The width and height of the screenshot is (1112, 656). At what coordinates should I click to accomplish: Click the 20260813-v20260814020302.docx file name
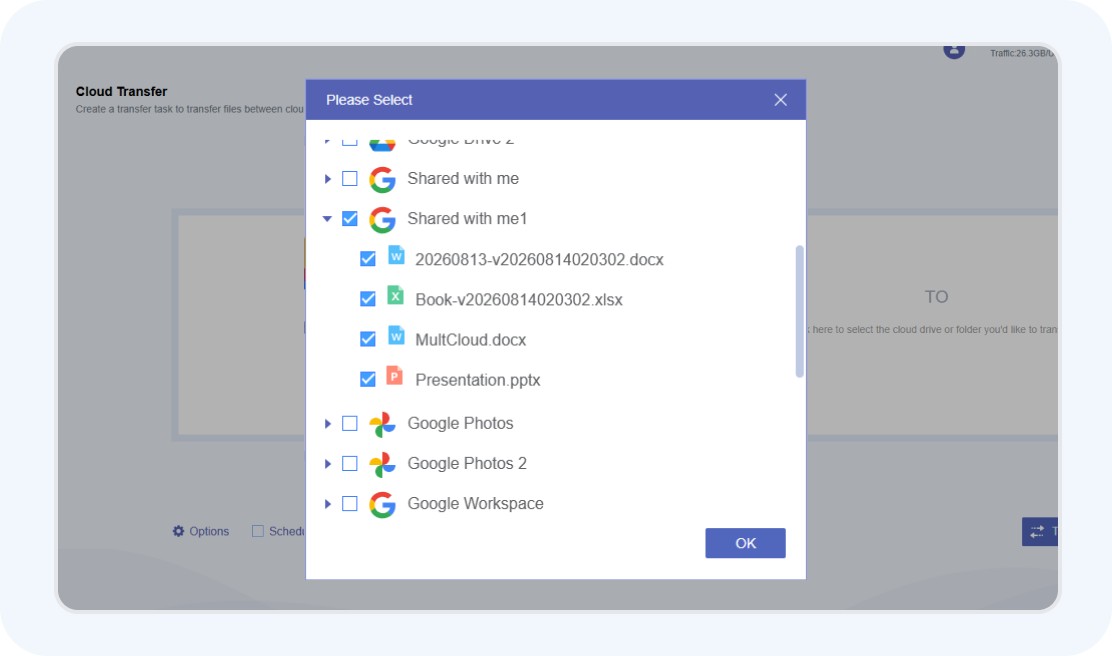(x=540, y=260)
